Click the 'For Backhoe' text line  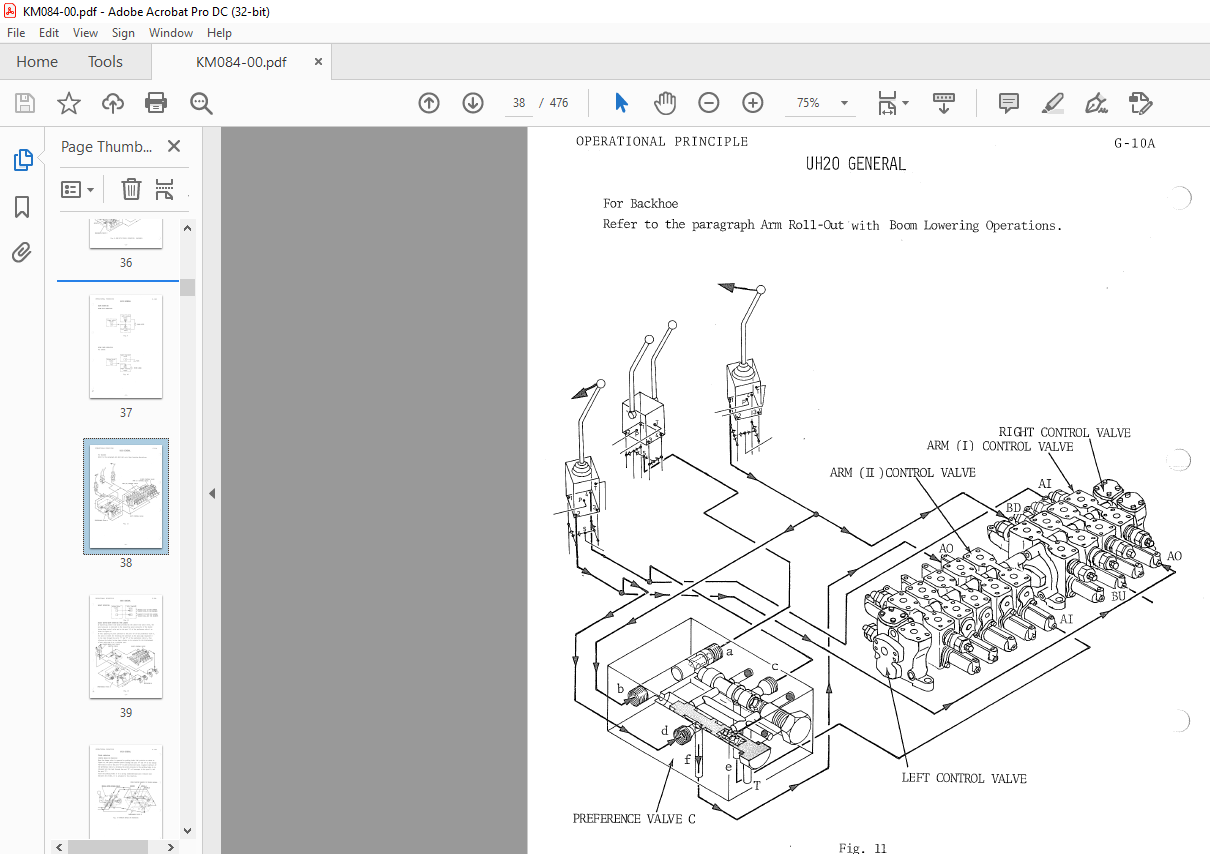[641, 204]
